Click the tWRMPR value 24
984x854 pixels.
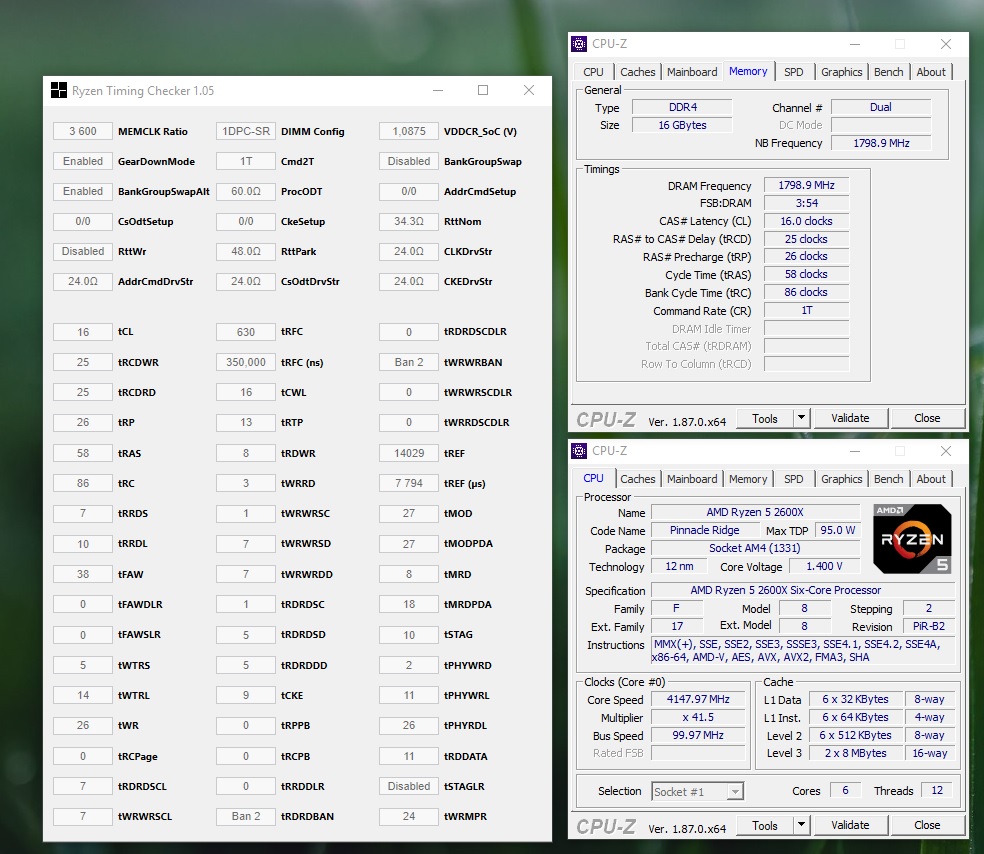409,816
